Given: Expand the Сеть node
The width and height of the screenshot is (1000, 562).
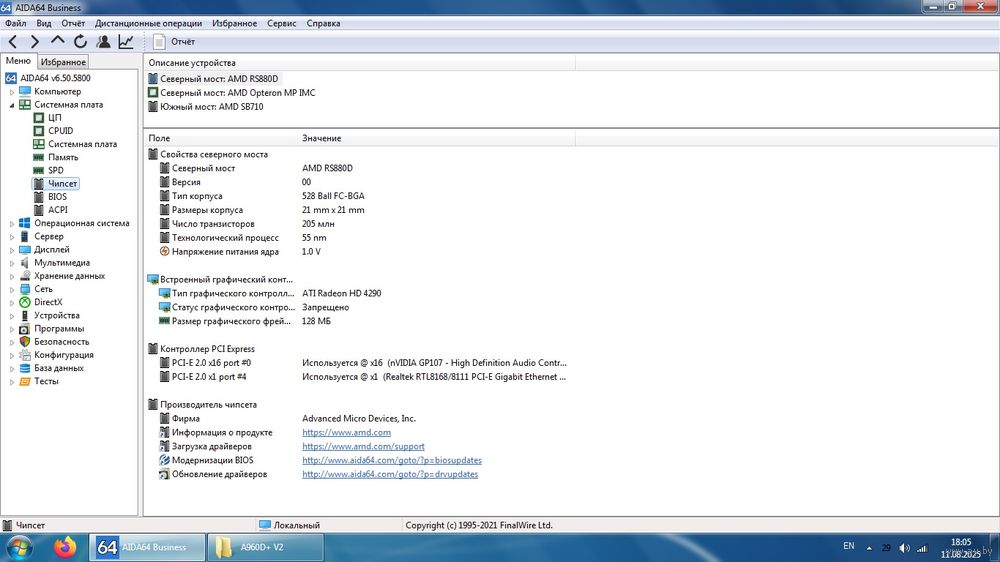Looking at the screenshot, I should 11,289.
